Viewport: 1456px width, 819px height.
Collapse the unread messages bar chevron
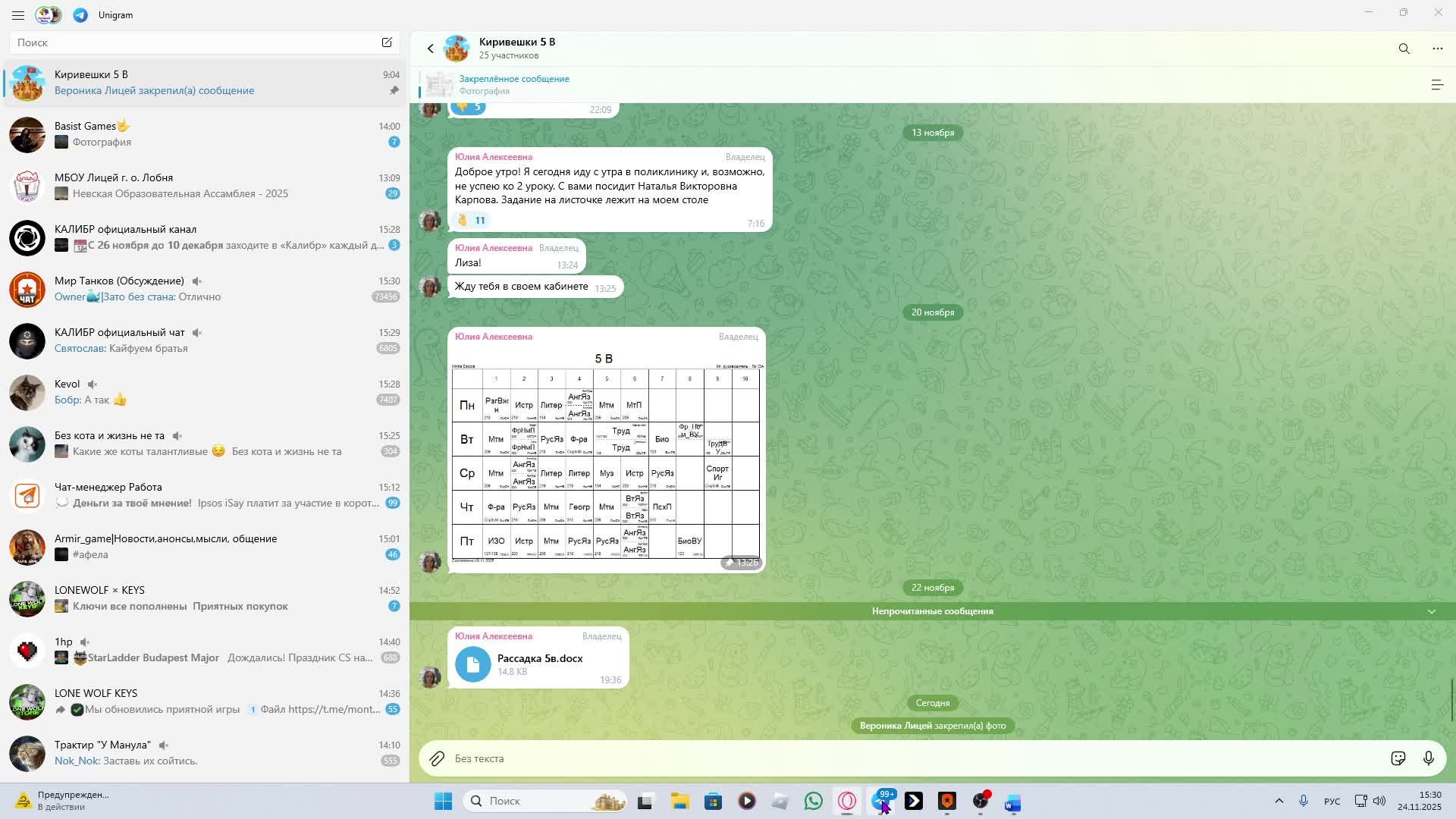coord(1431,611)
